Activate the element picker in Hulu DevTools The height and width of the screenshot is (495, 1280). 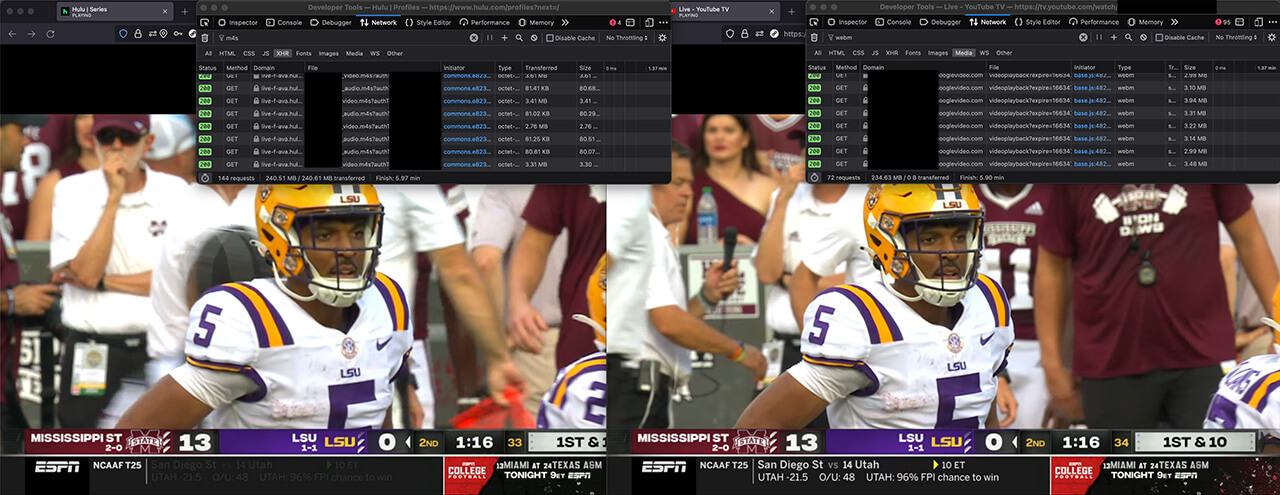click(204, 22)
